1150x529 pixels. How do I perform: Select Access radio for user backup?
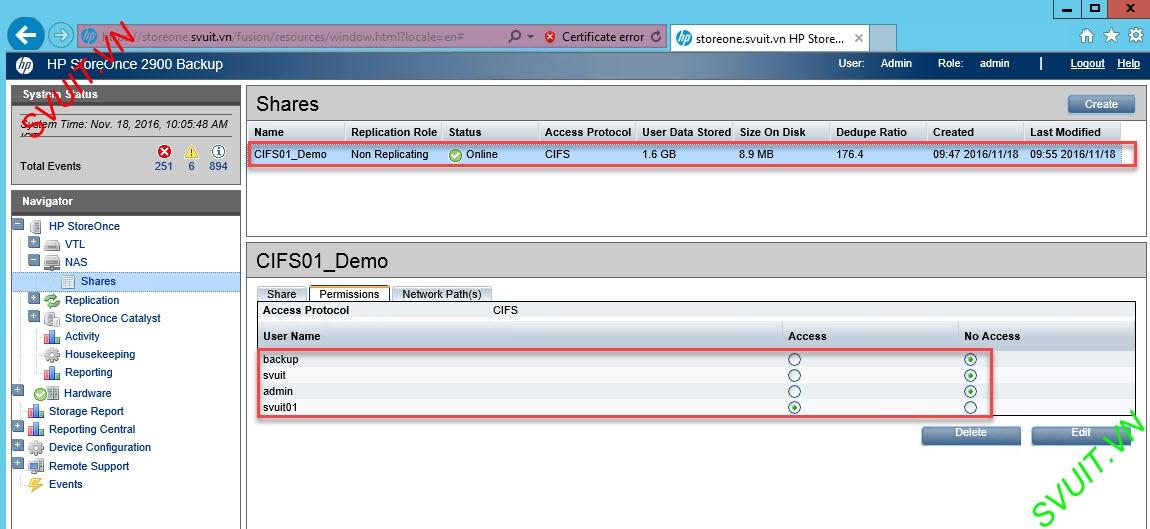(x=794, y=360)
